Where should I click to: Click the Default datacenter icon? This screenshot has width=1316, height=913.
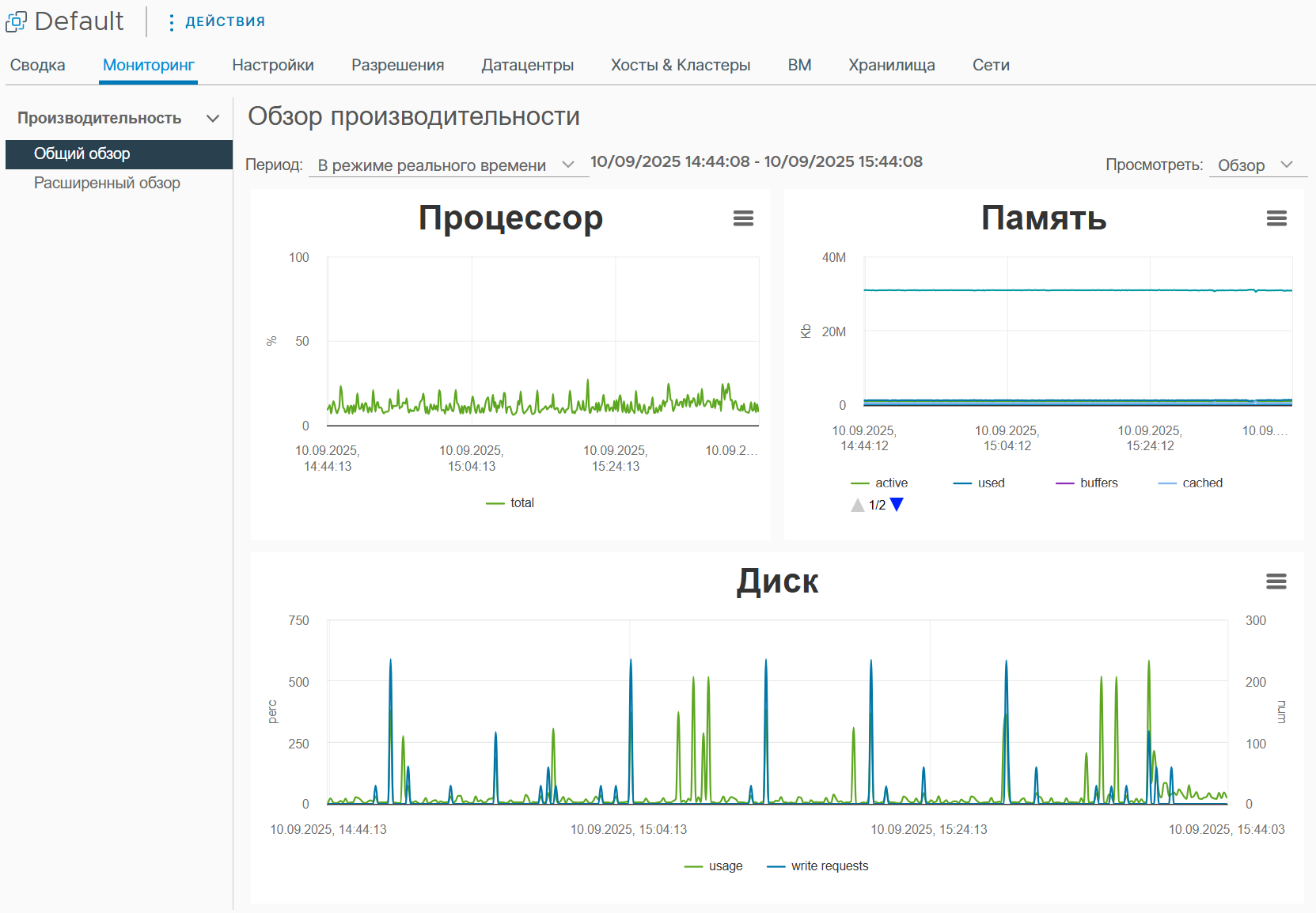[16, 21]
